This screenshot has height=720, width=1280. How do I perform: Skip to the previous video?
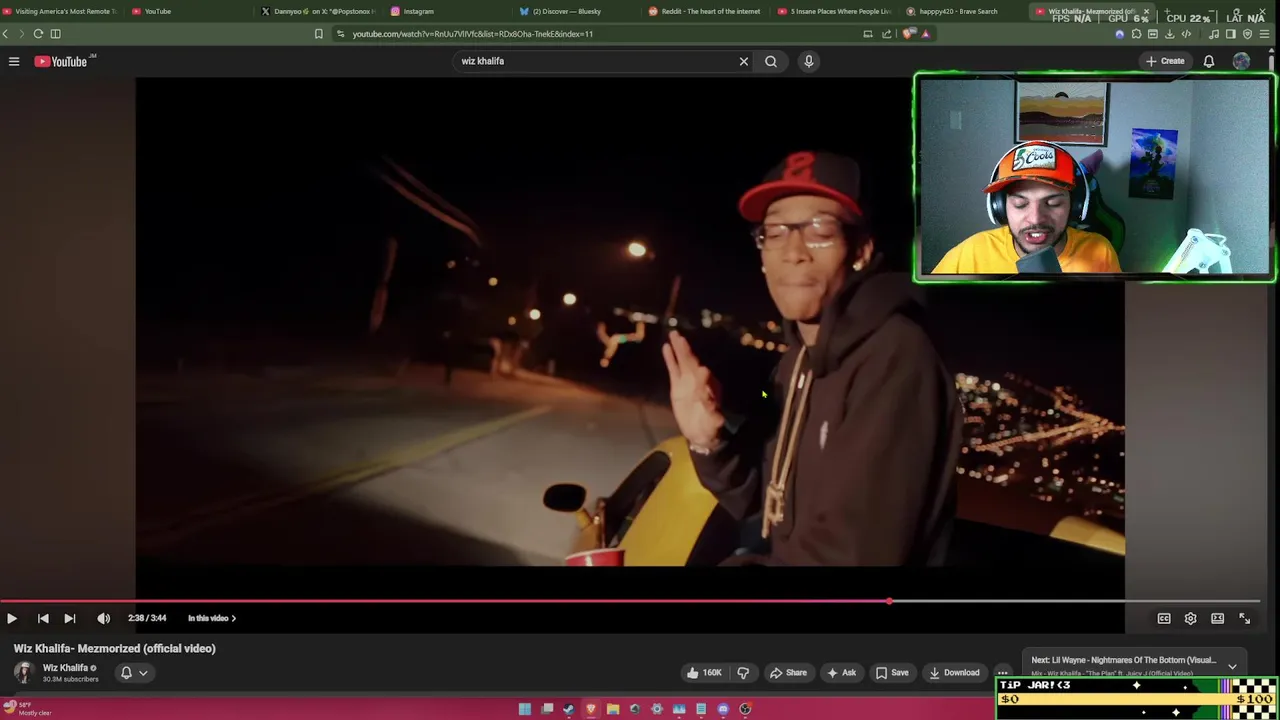(43, 618)
